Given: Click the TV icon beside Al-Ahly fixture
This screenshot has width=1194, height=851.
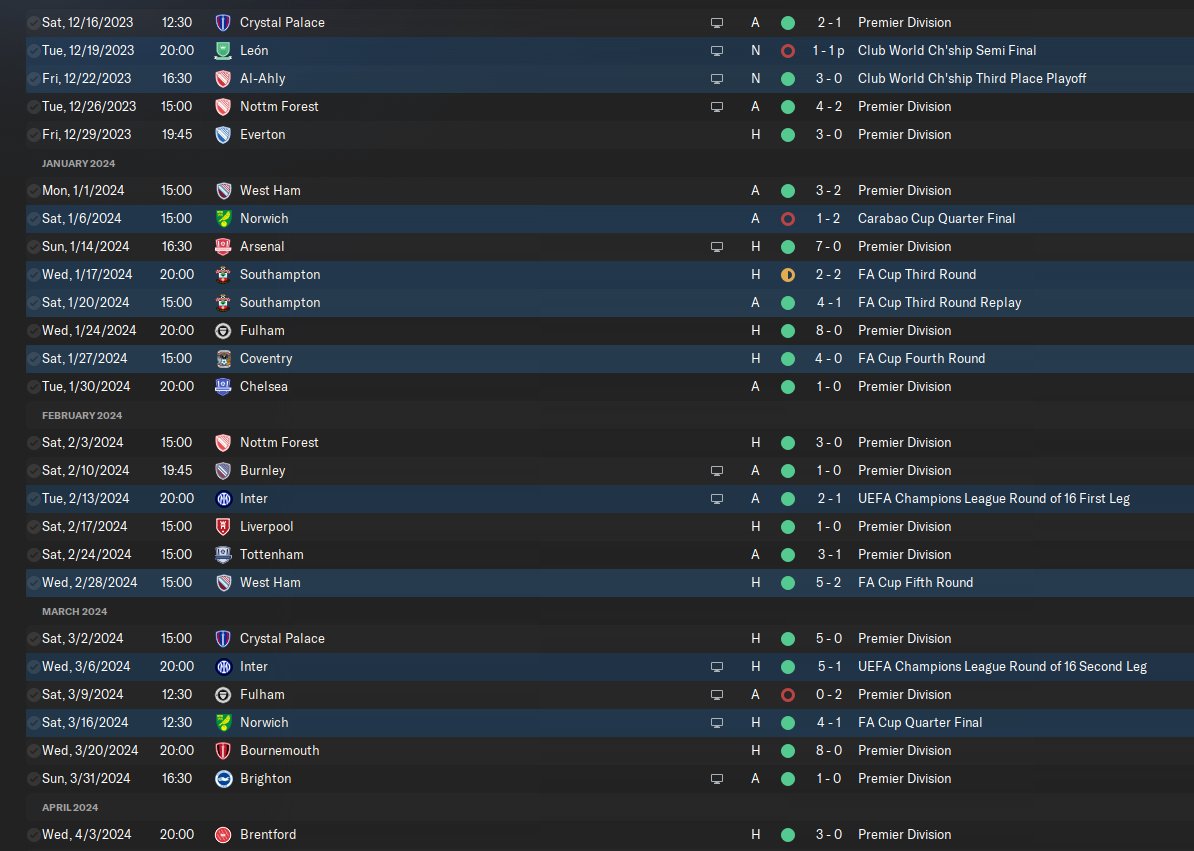Looking at the screenshot, I should (x=717, y=79).
